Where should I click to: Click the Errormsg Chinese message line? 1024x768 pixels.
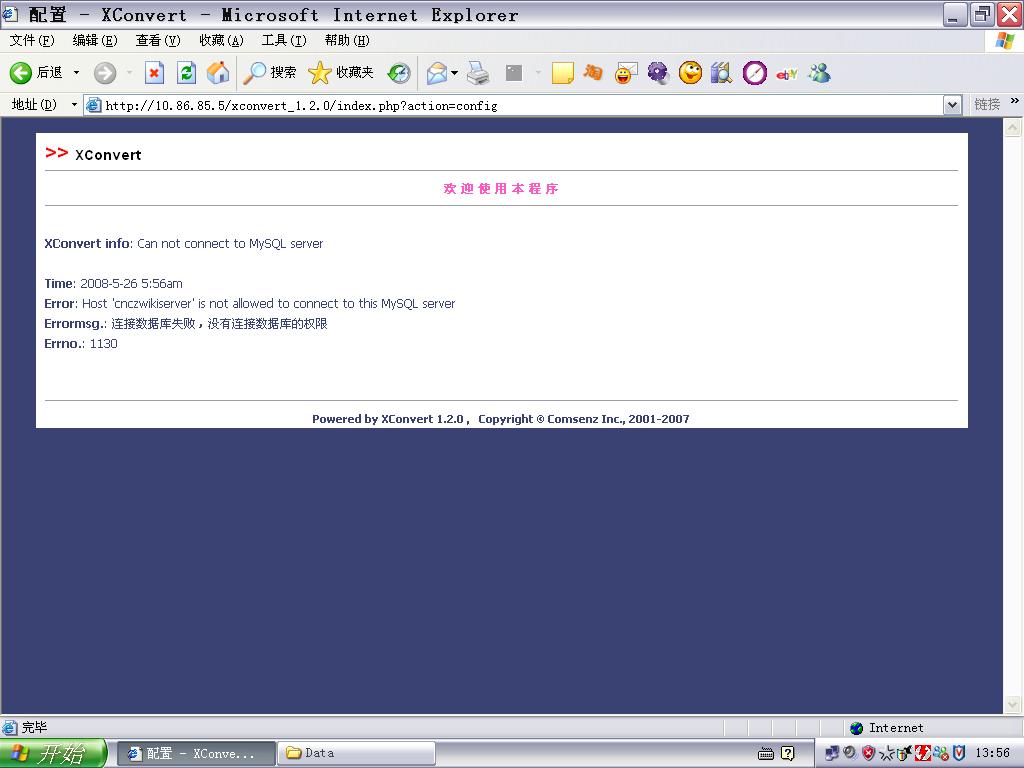point(186,324)
